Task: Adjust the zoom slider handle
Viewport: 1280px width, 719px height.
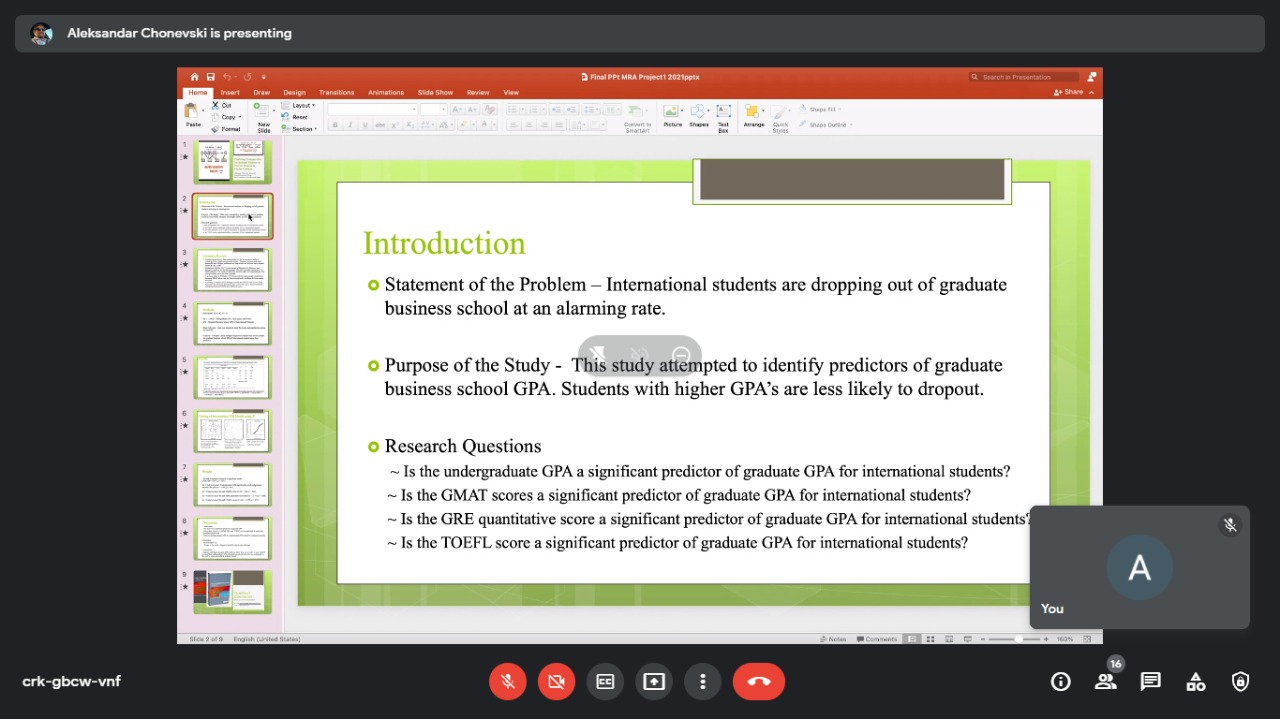Action: click(1018, 639)
